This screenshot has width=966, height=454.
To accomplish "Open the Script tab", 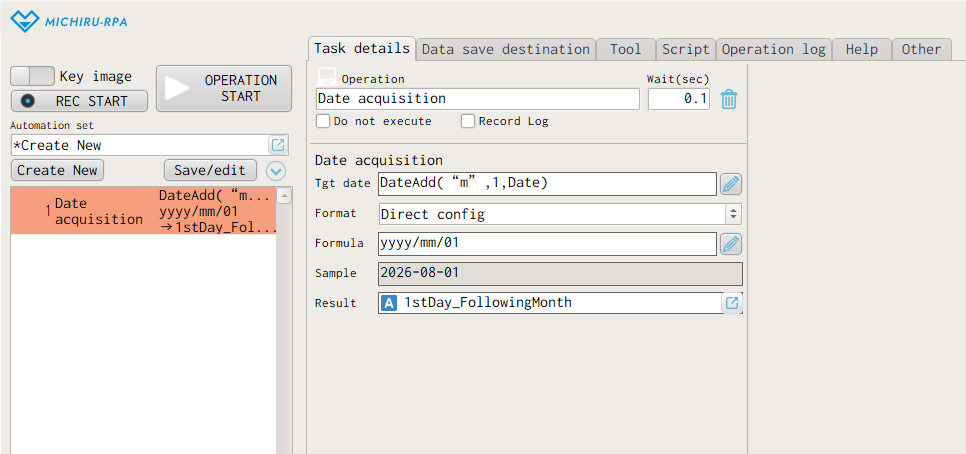I will [686, 49].
